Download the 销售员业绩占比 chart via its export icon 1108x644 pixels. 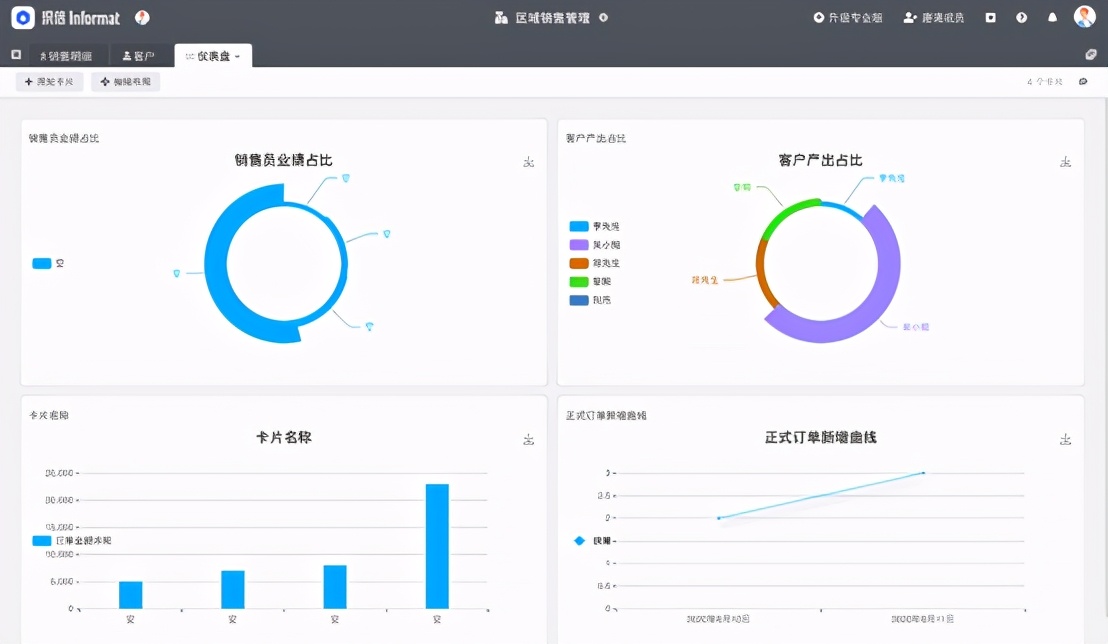coord(528,160)
